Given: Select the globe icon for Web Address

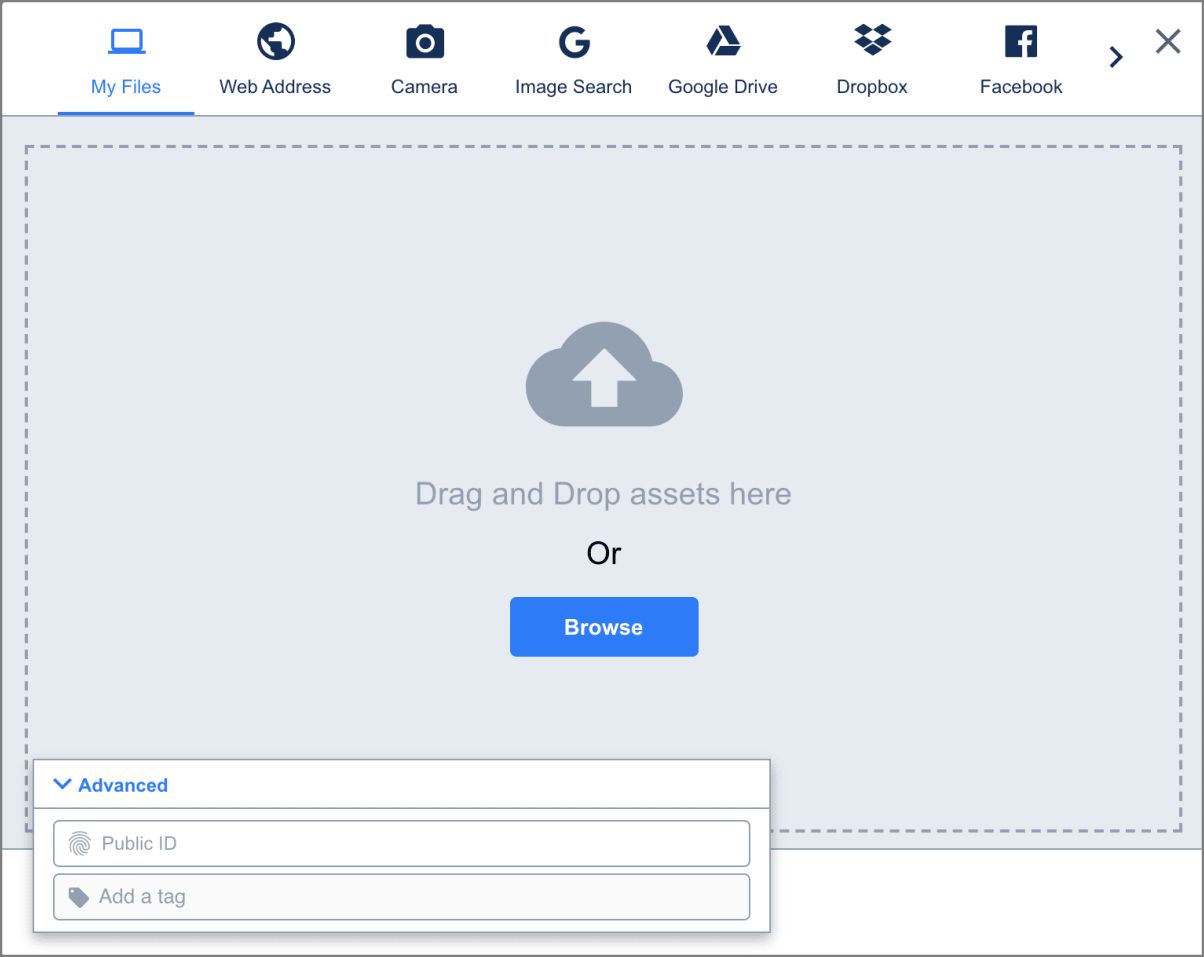Looking at the screenshot, I should (275, 42).
